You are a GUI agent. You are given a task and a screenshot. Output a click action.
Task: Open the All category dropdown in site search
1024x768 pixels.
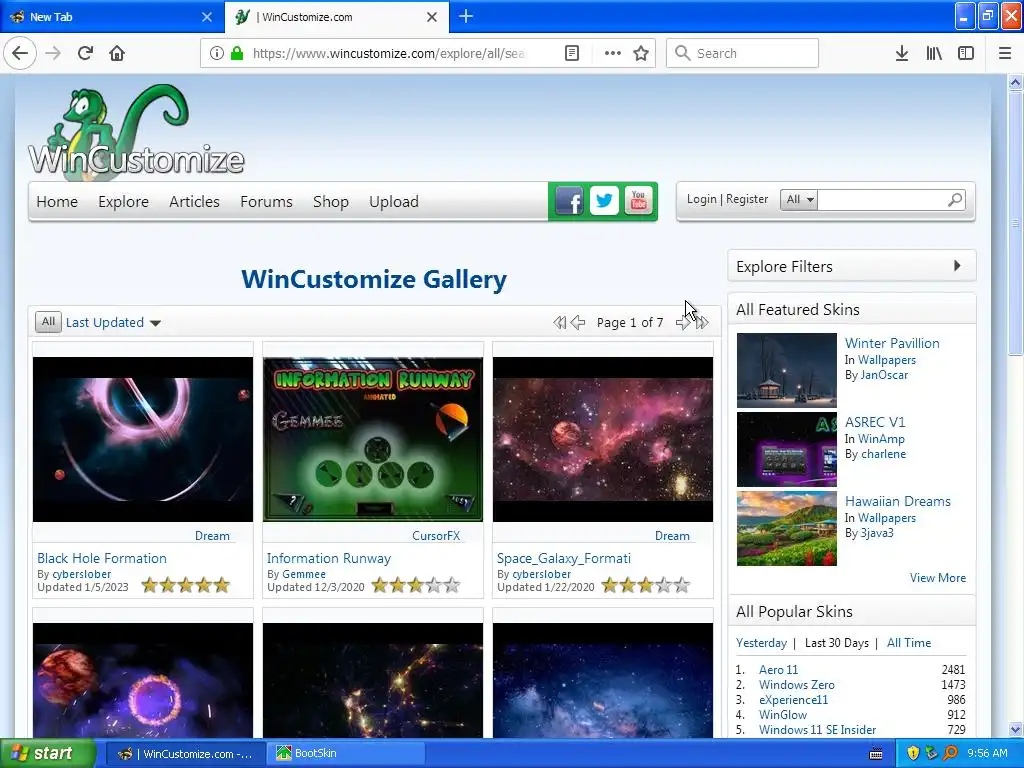[799, 199]
